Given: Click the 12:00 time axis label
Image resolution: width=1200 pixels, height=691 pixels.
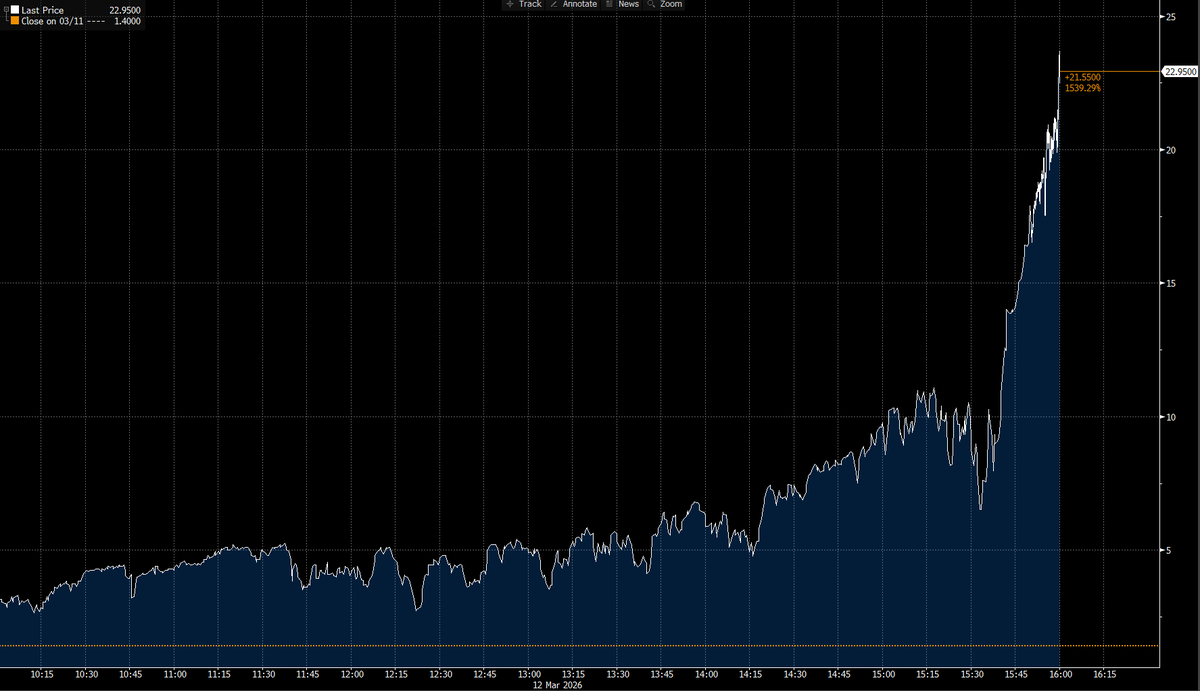Looking at the screenshot, I should pos(352,674).
